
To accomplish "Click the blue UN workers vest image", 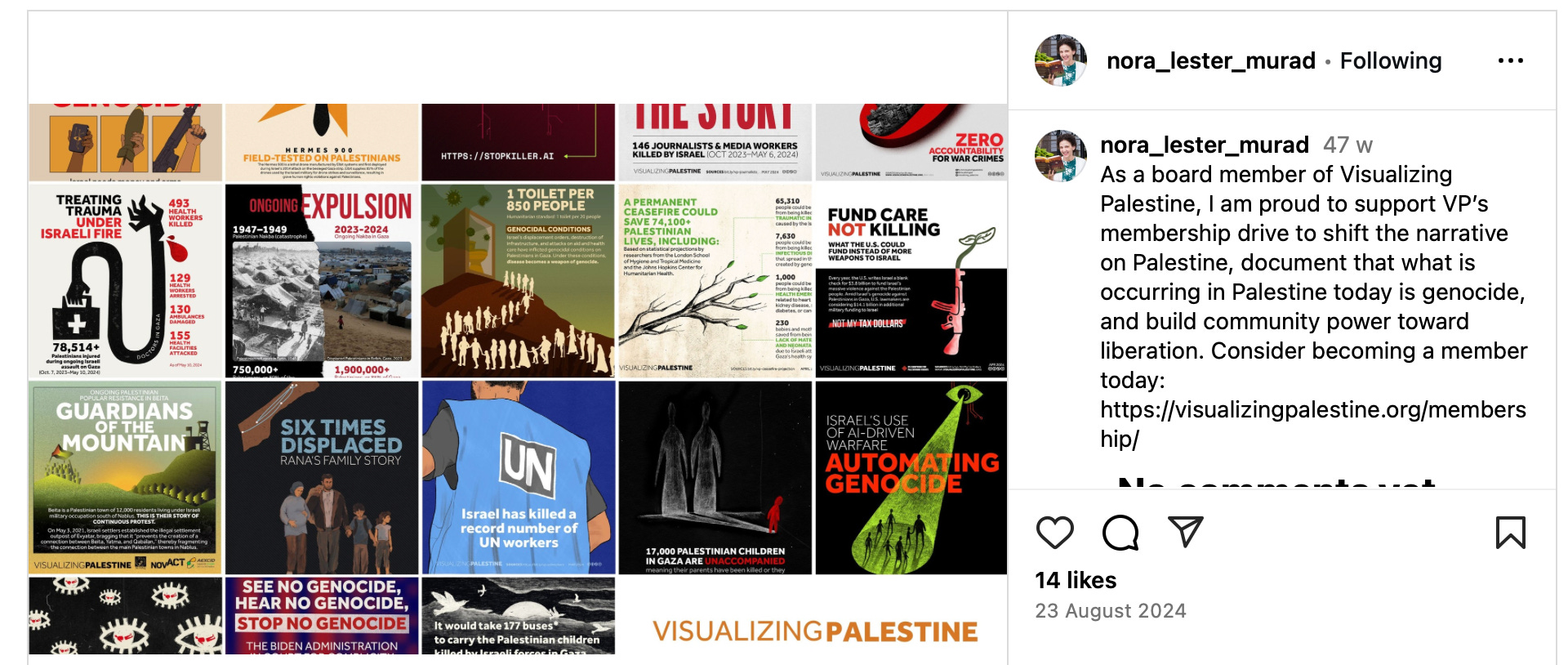I will pyautogui.click(x=519, y=477).
